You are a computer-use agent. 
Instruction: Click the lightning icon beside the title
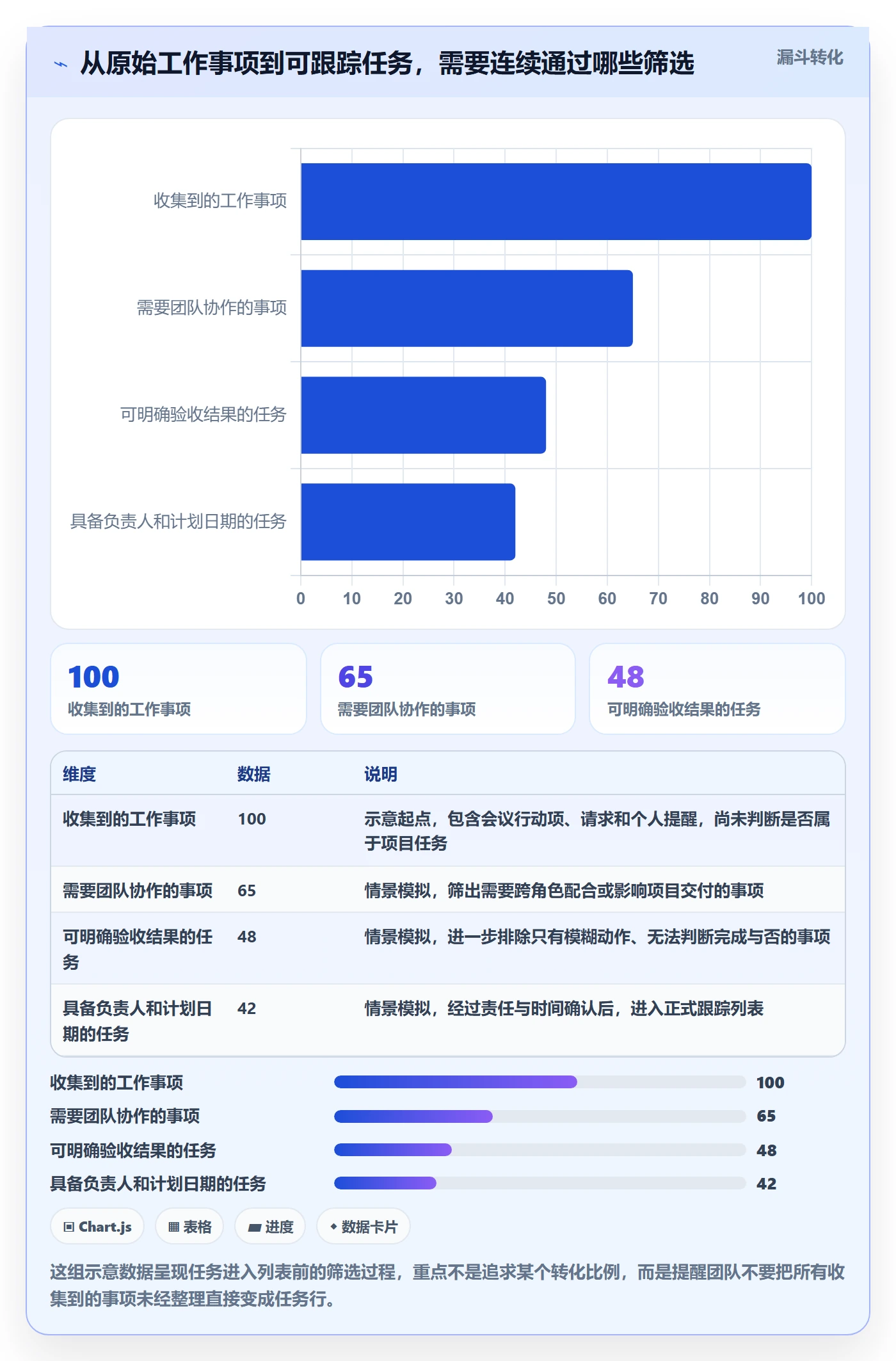pyautogui.click(x=61, y=64)
